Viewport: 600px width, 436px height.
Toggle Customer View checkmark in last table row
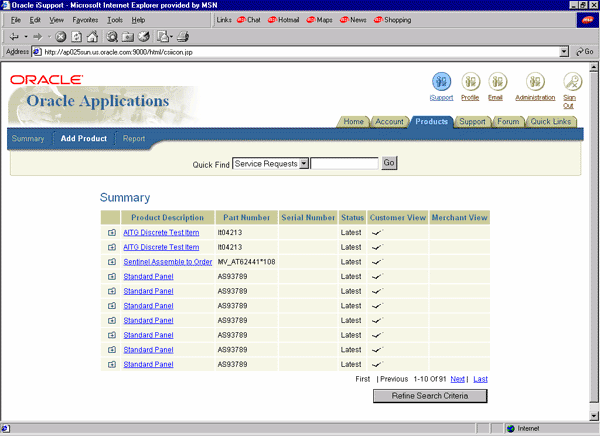(x=377, y=365)
